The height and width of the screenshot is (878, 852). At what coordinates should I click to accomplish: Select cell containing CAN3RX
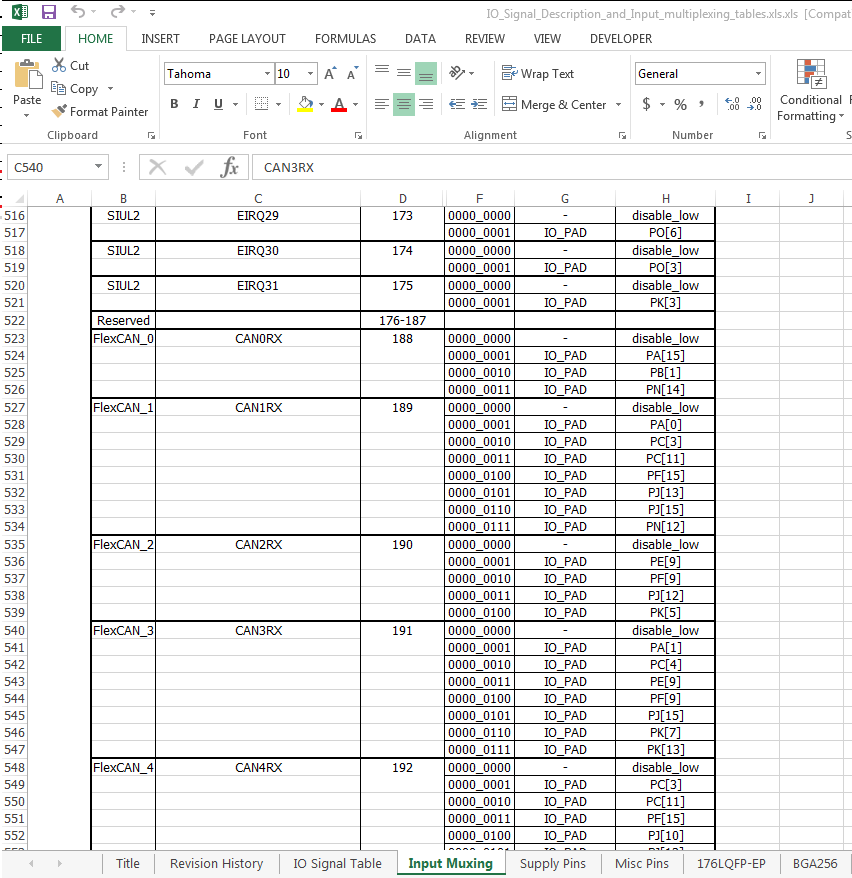tap(258, 631)
